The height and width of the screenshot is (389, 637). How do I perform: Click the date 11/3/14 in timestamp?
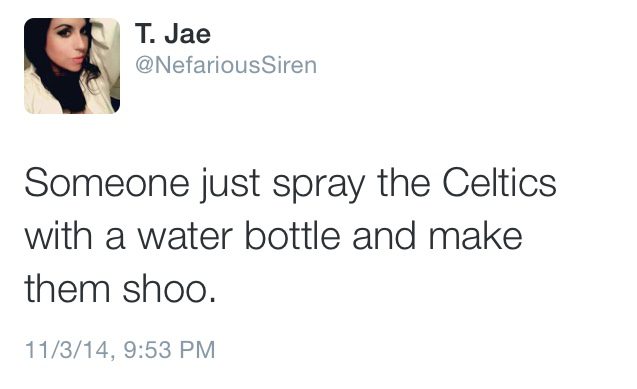click(x=67, y=350)
